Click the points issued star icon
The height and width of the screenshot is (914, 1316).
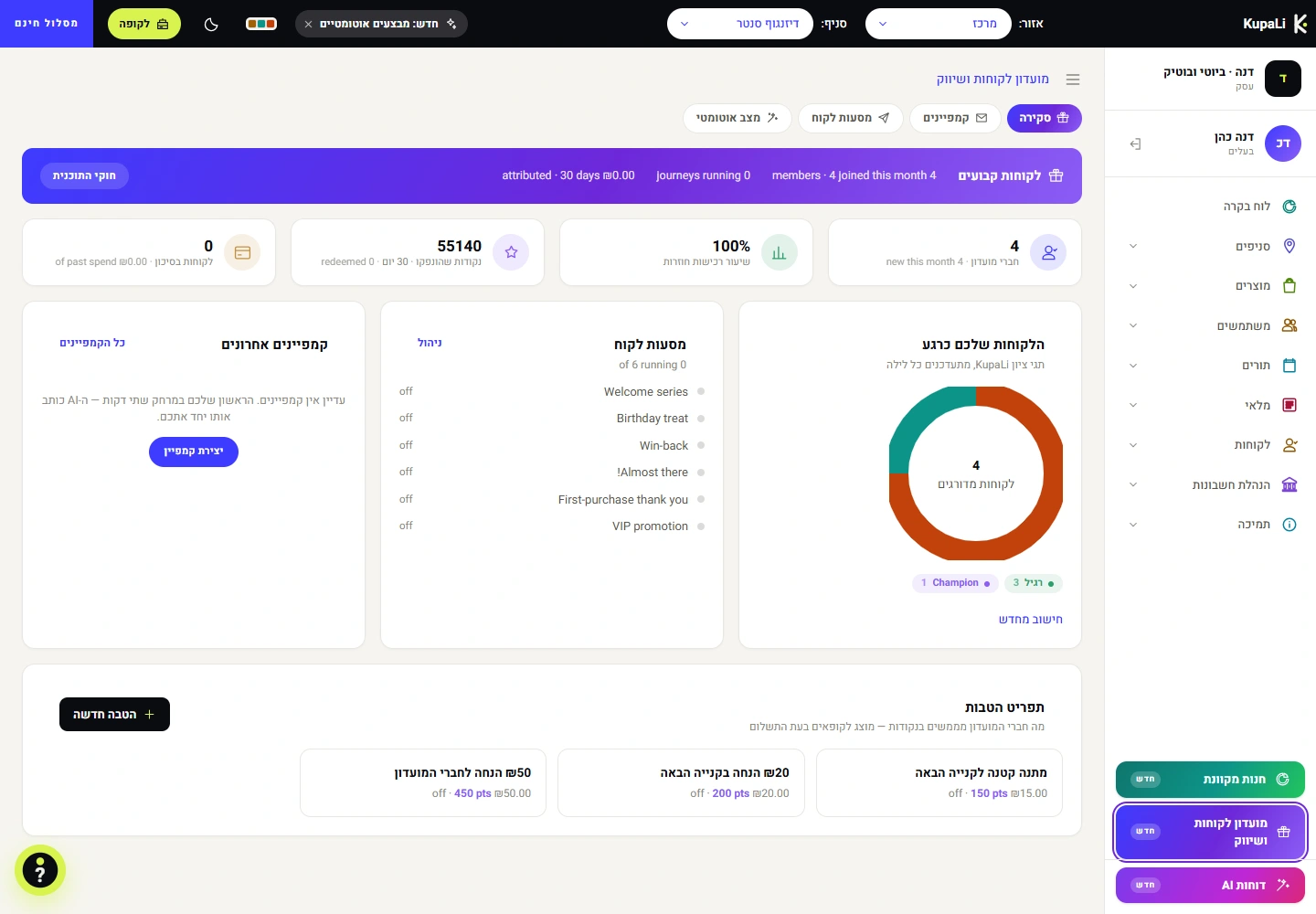click(511, 252)
